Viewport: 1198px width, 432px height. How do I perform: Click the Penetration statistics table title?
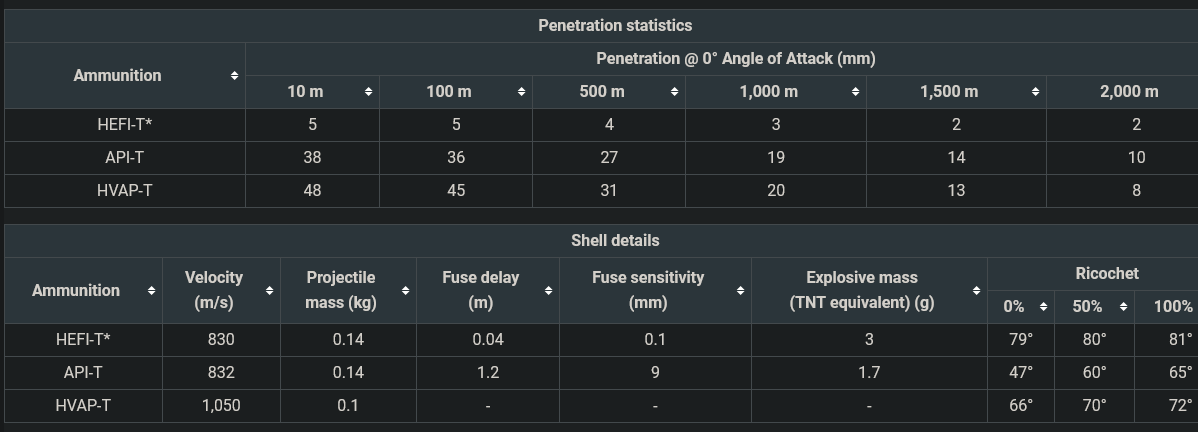pos(615,25)
